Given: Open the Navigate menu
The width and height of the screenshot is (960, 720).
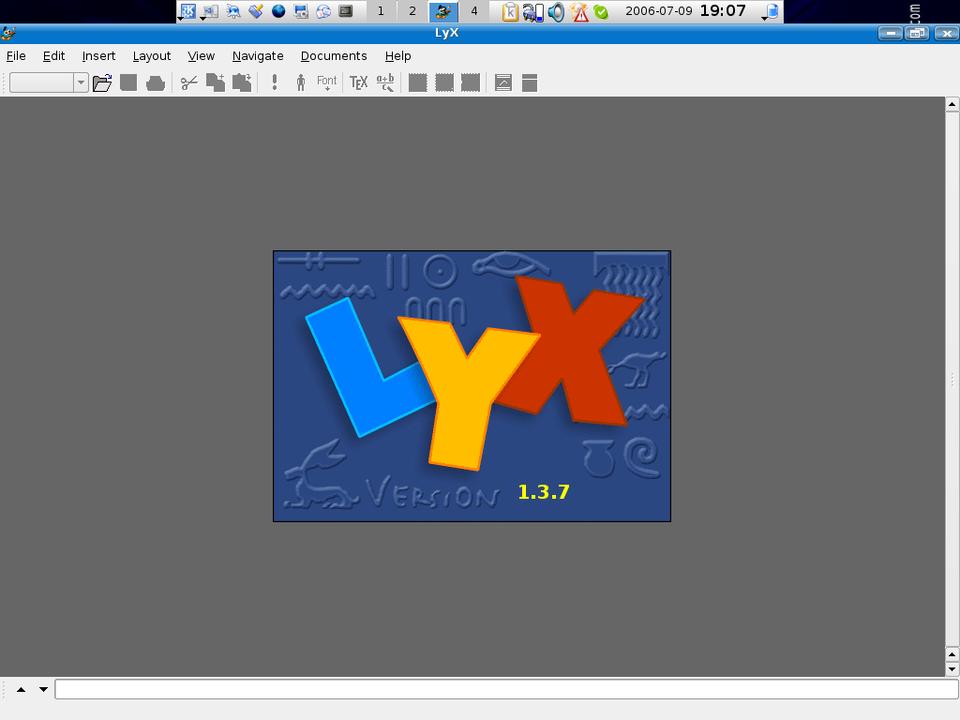Looking at the screenshot, I should (257, 56).
